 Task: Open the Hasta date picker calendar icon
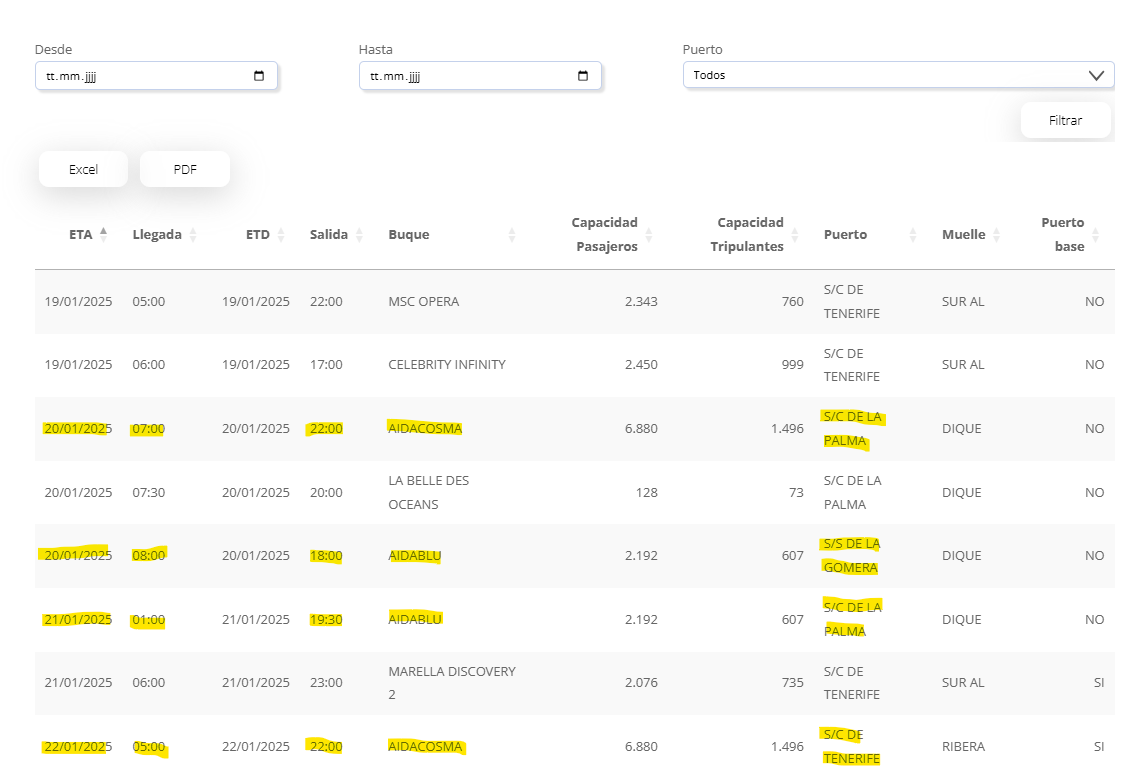[583, 76]
